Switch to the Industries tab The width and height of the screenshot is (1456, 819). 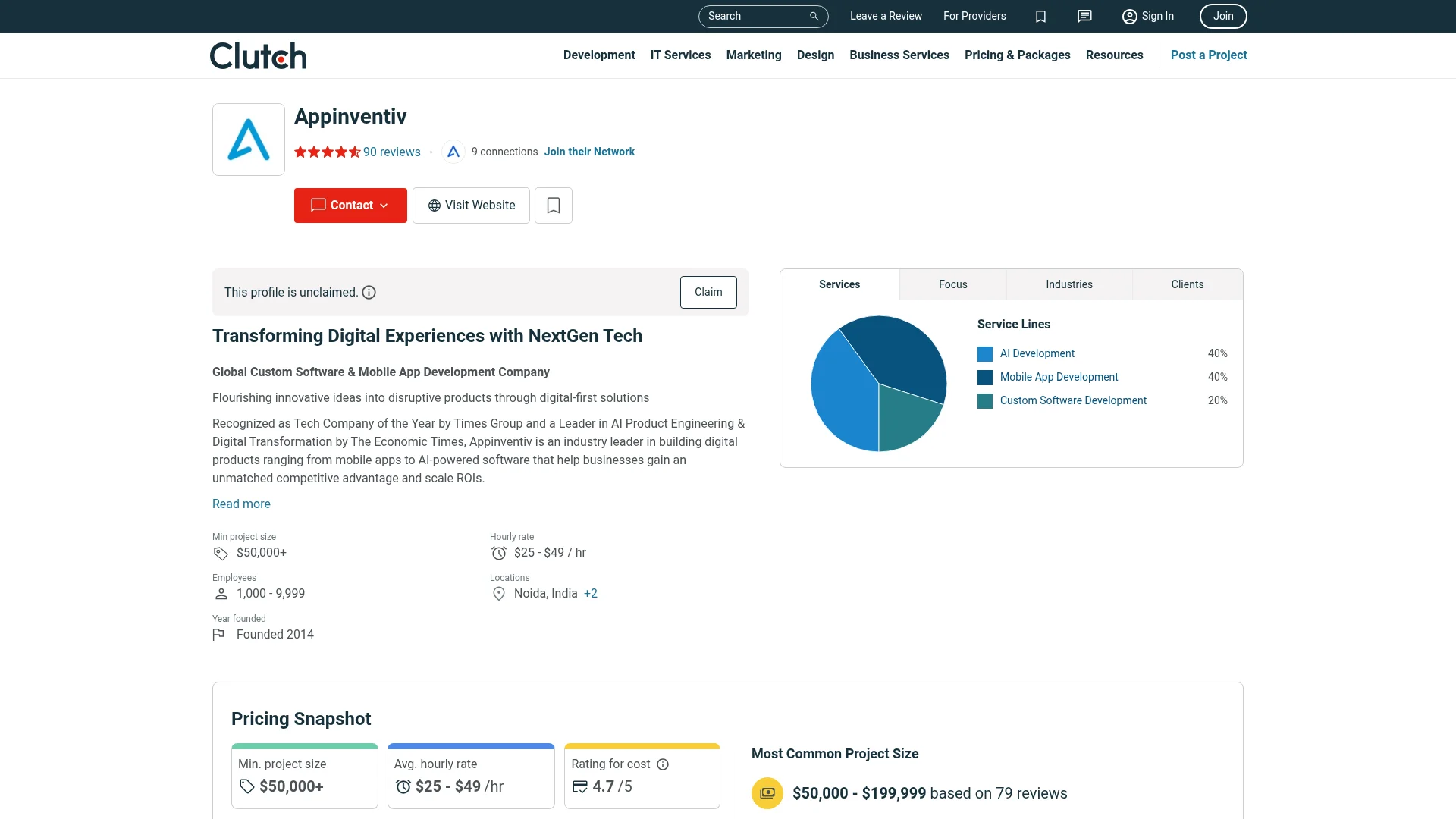1069,284
